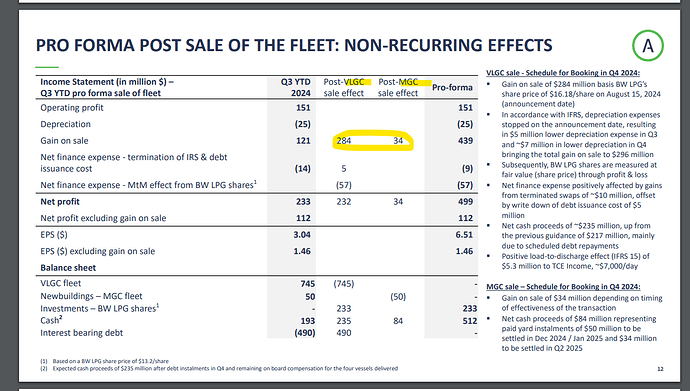Select the Operating profit row label
This screenshot has width=690, height=391.
coord(72,108)
